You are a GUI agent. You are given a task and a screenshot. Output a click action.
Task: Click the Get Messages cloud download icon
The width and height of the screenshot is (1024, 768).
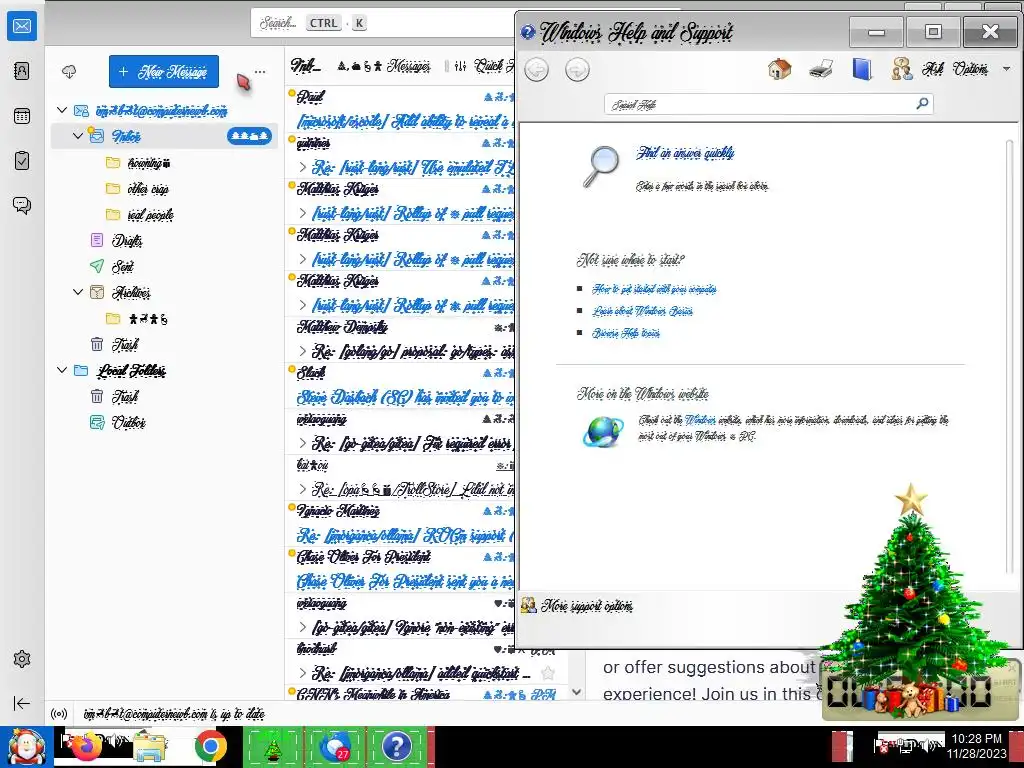pyautogui.click(x=69, y=72)
